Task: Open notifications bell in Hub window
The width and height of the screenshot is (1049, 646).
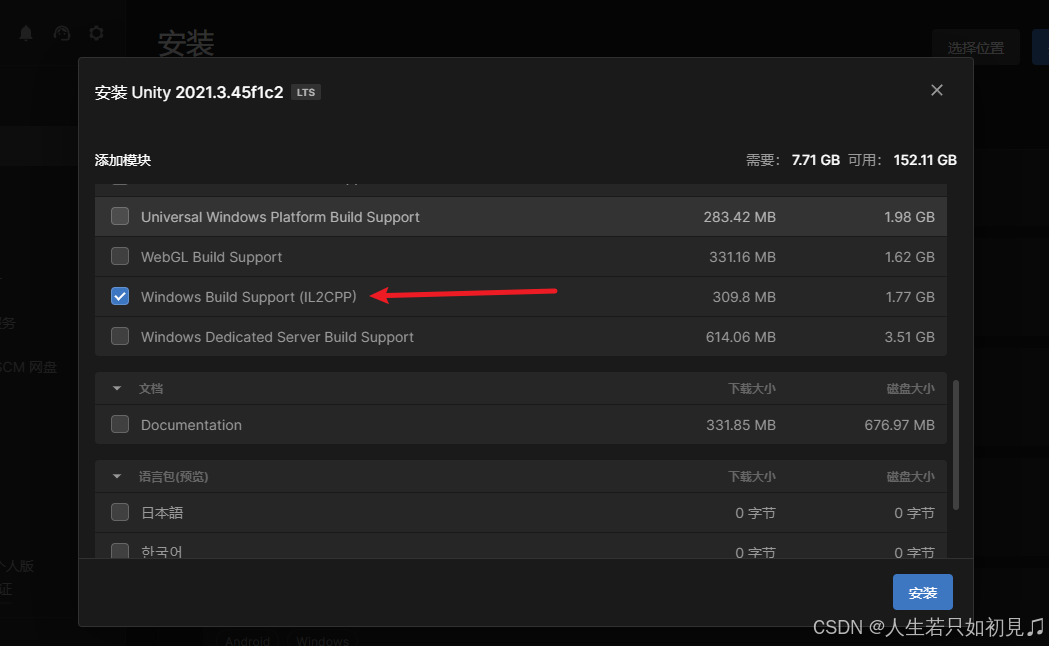Action: (26, 33)
